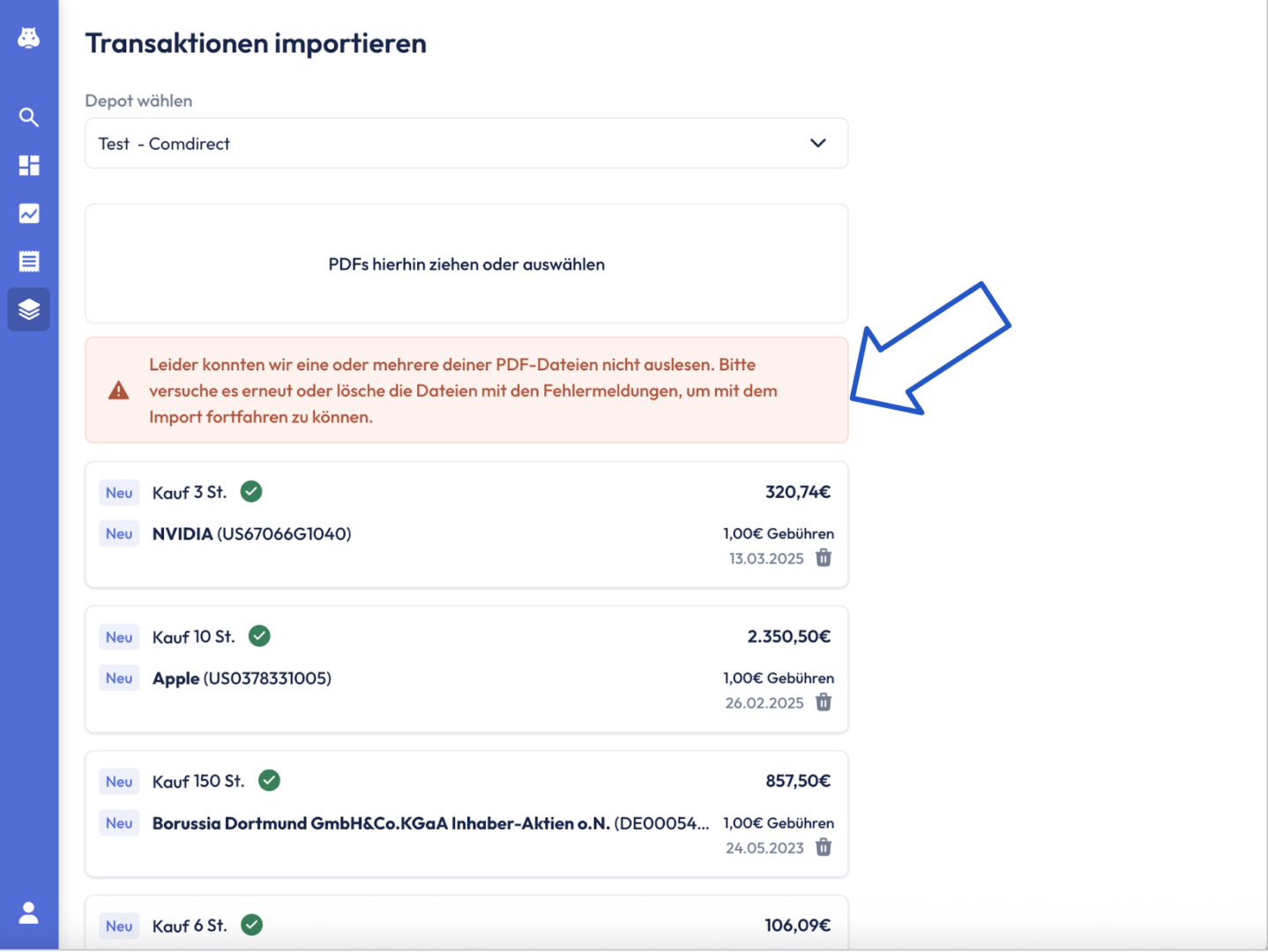
Task: Open the transactions list icon in sidebar
Action: pyautogui.click(x=29, y=261)
